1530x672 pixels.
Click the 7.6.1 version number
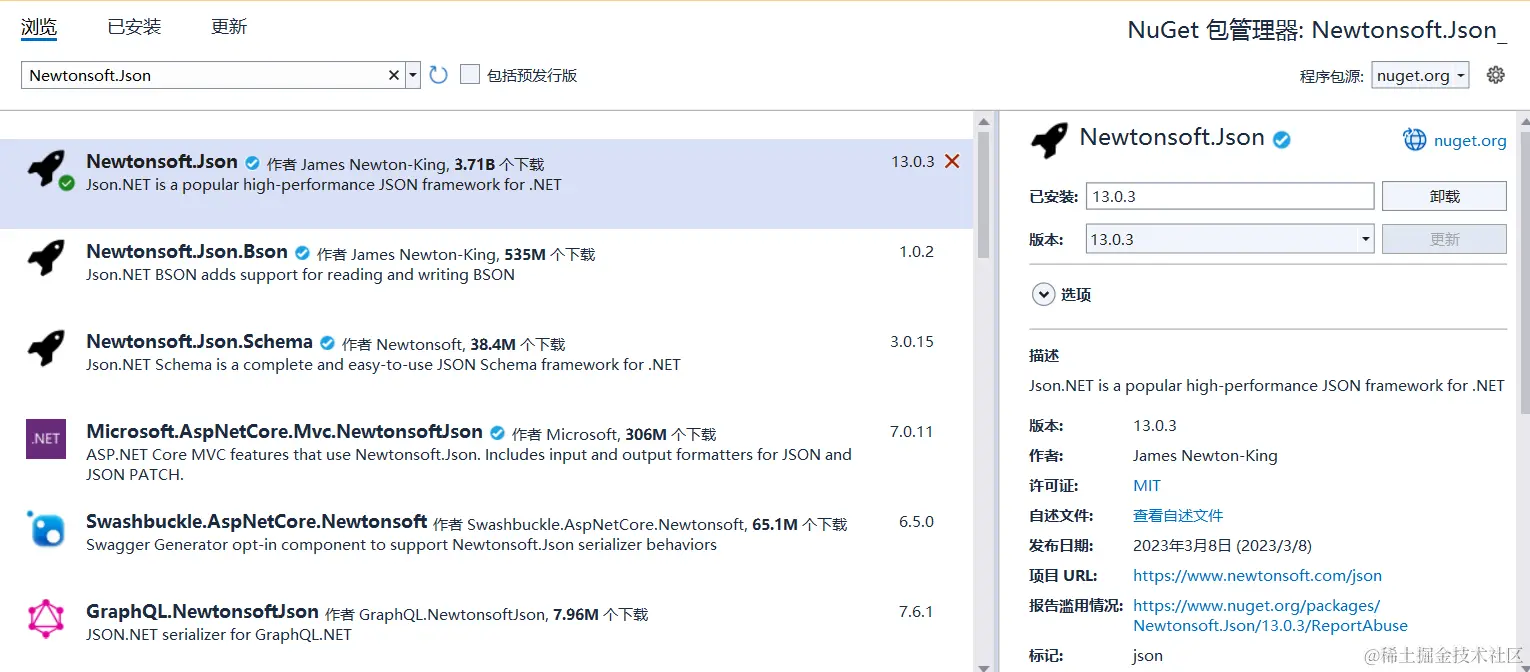pos(916,611)
